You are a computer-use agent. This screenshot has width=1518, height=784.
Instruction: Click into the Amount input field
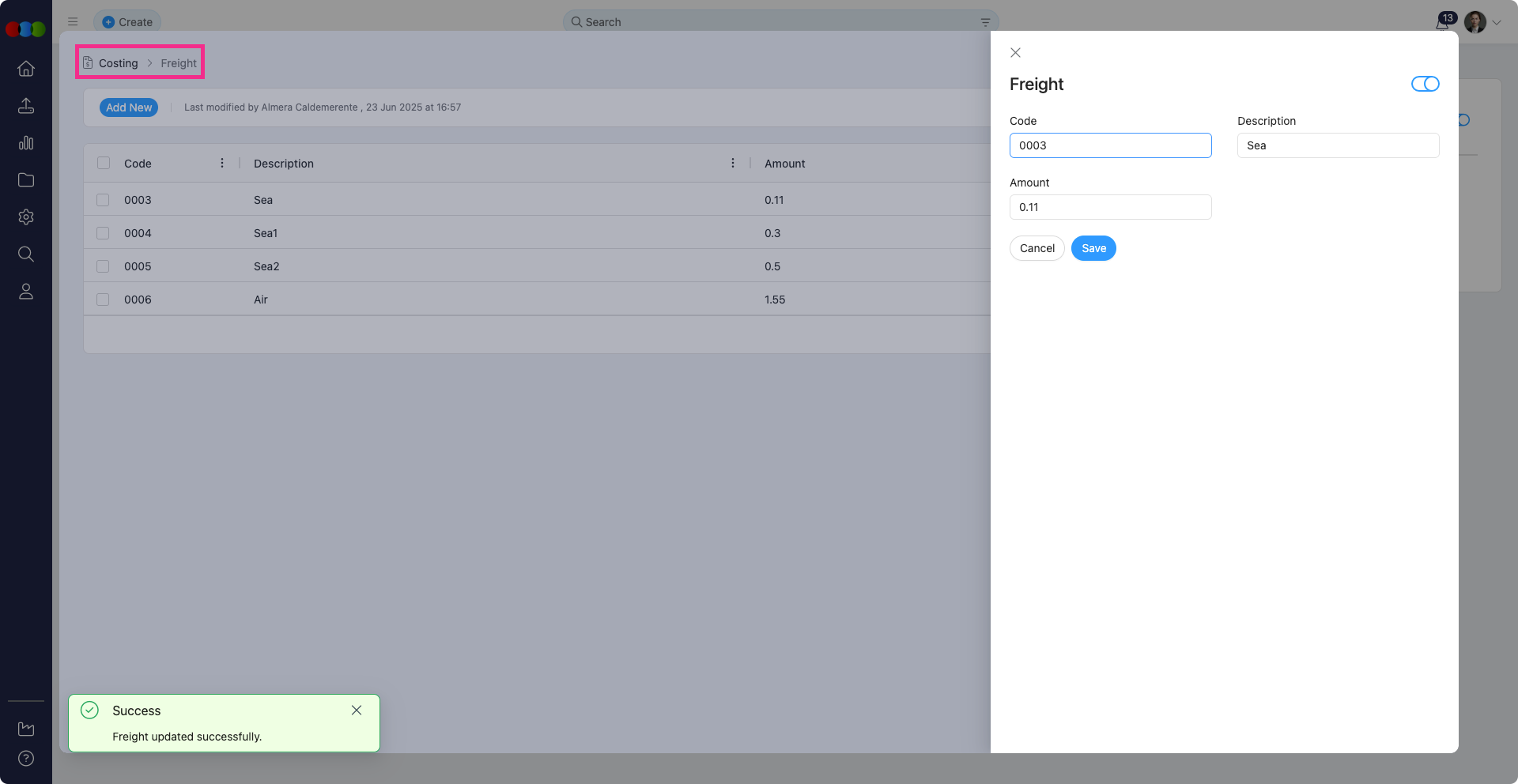coord(1110,207)
